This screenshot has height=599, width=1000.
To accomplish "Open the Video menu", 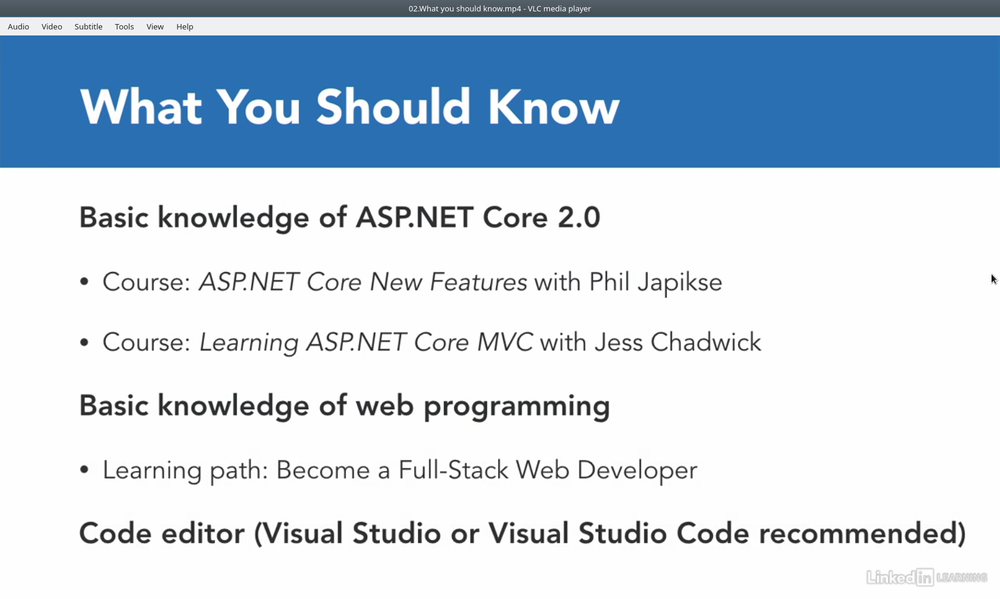I will [x=52, y=27].
